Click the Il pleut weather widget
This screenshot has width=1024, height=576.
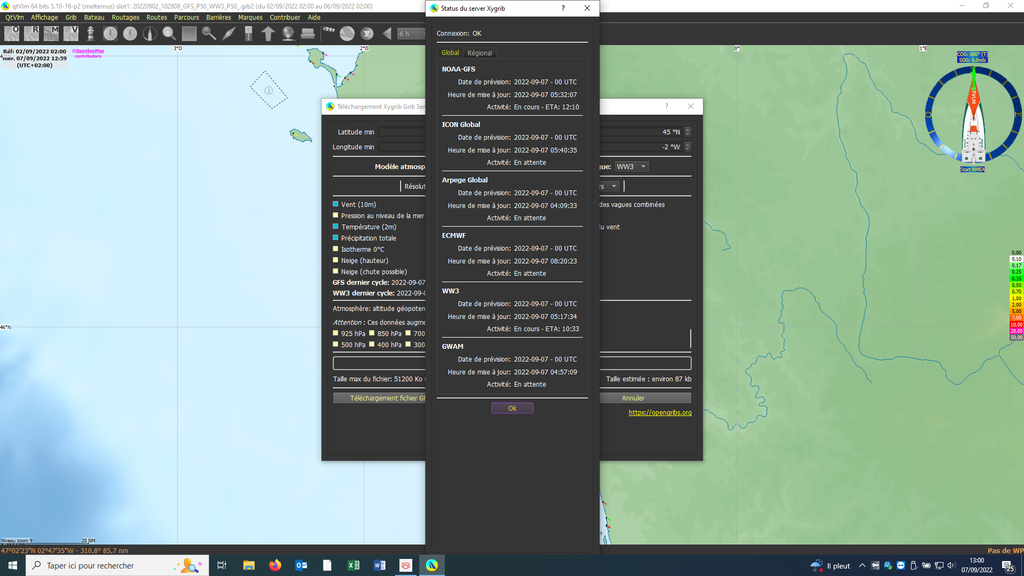tap(831, 566)
